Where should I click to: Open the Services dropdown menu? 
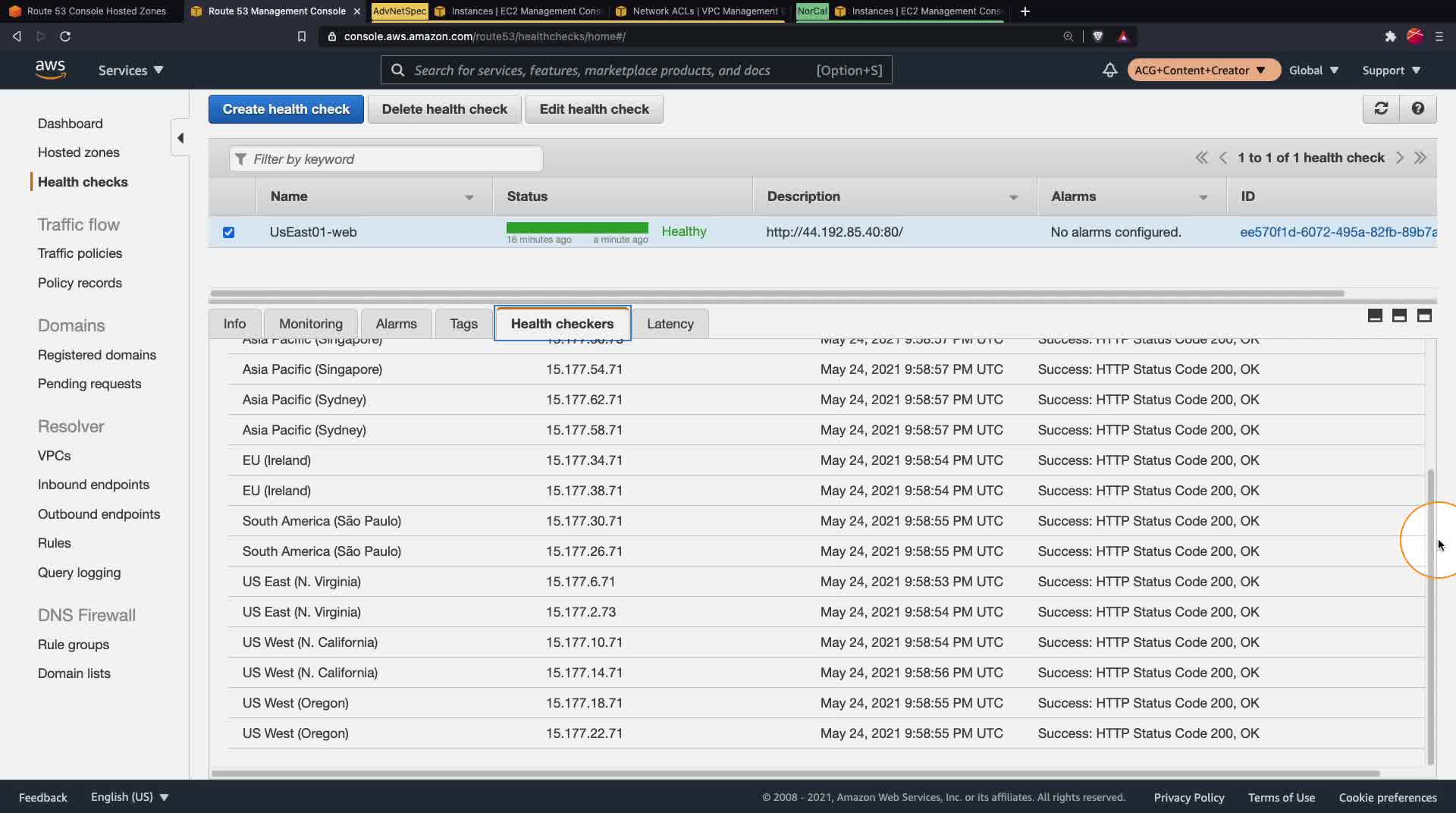coord(130,70)
